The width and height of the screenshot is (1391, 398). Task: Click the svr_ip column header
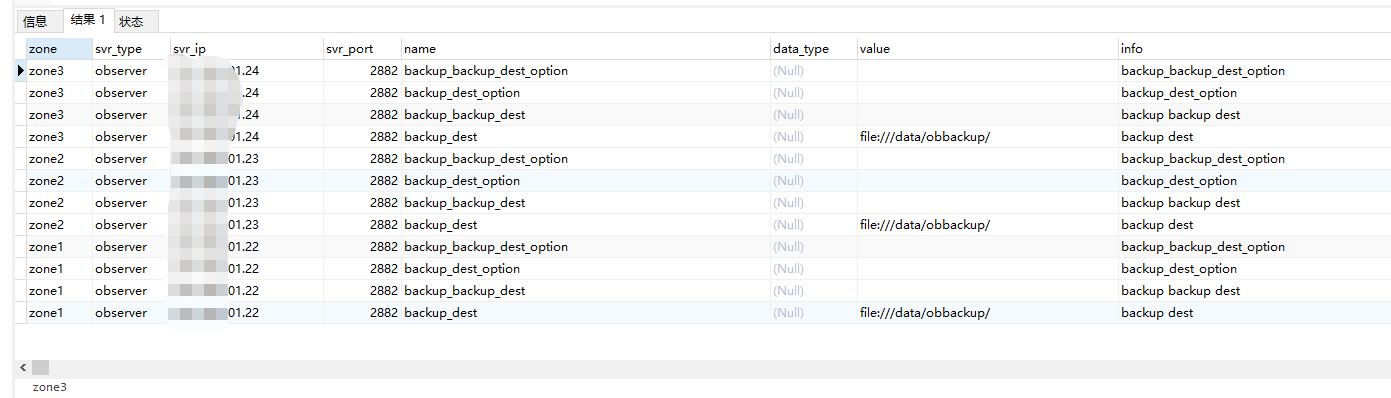coord(247,48)
